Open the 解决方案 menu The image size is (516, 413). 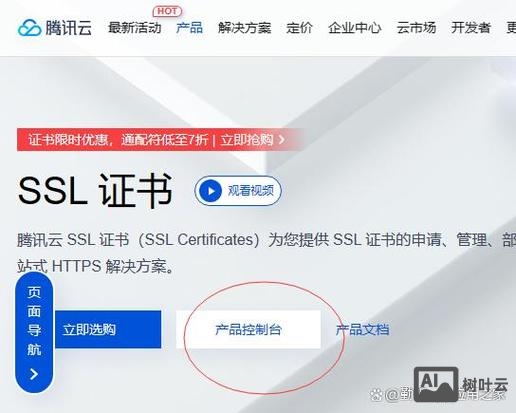tap(245, 28)
